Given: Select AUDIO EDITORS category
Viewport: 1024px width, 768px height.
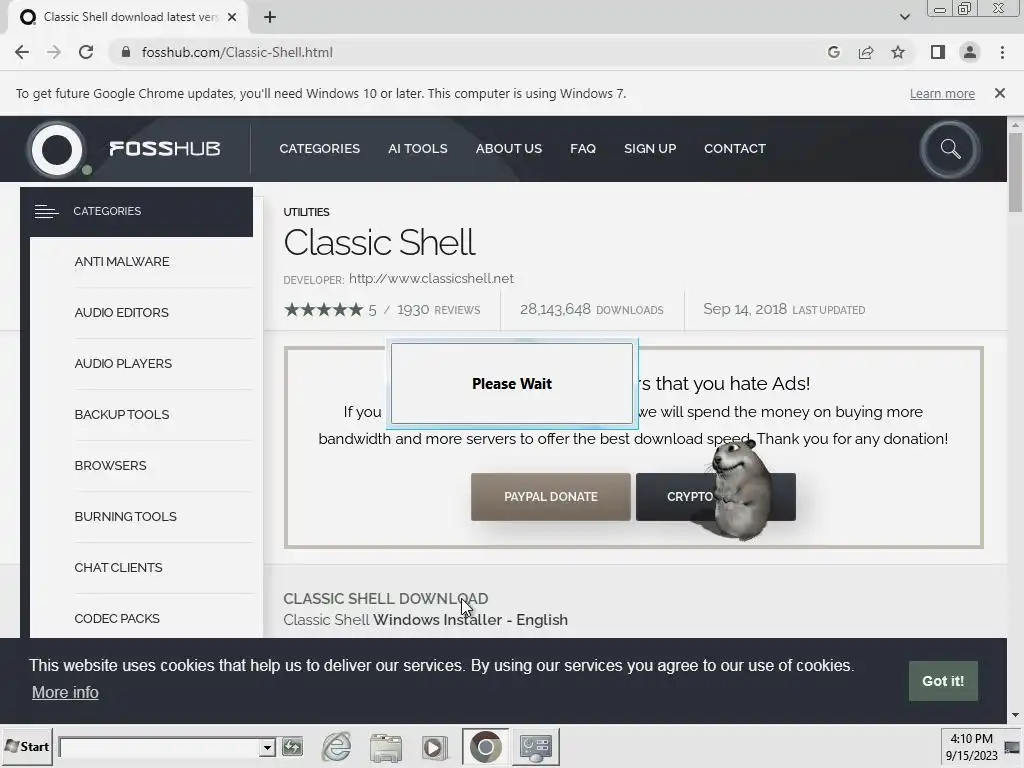Looking at the screenshot, I should (x=121, y=313).
